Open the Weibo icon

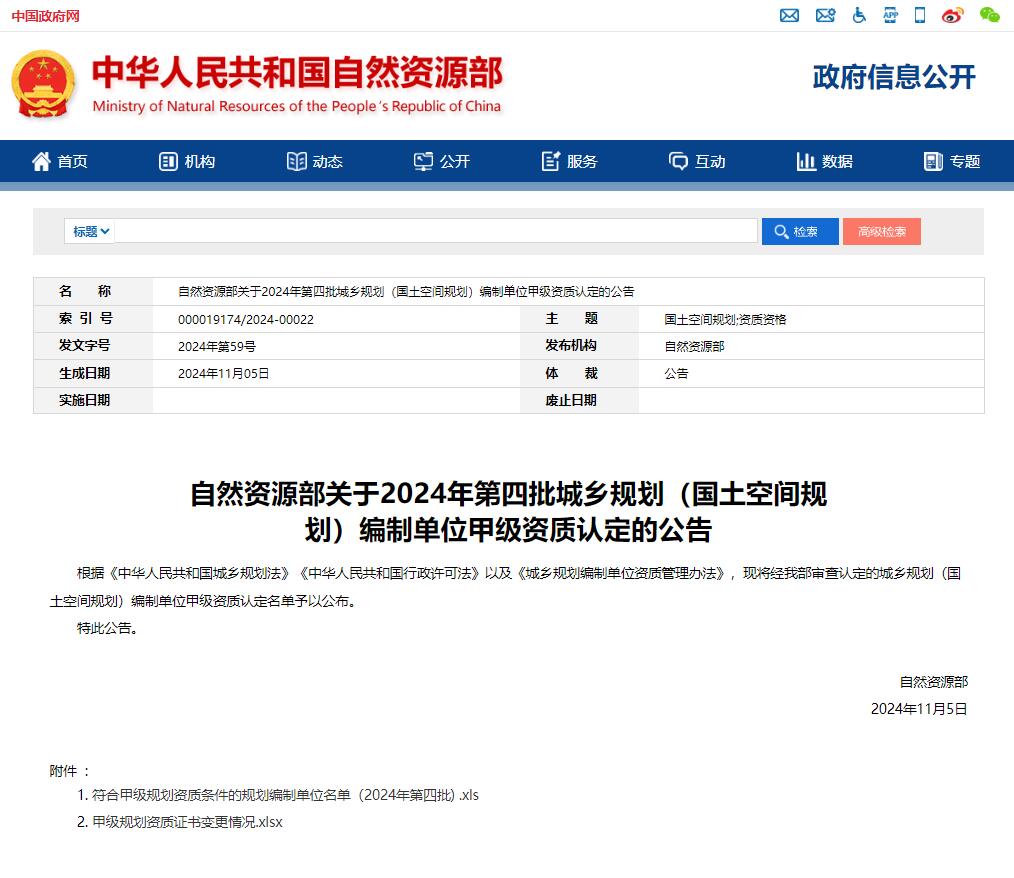pos(953,15)
